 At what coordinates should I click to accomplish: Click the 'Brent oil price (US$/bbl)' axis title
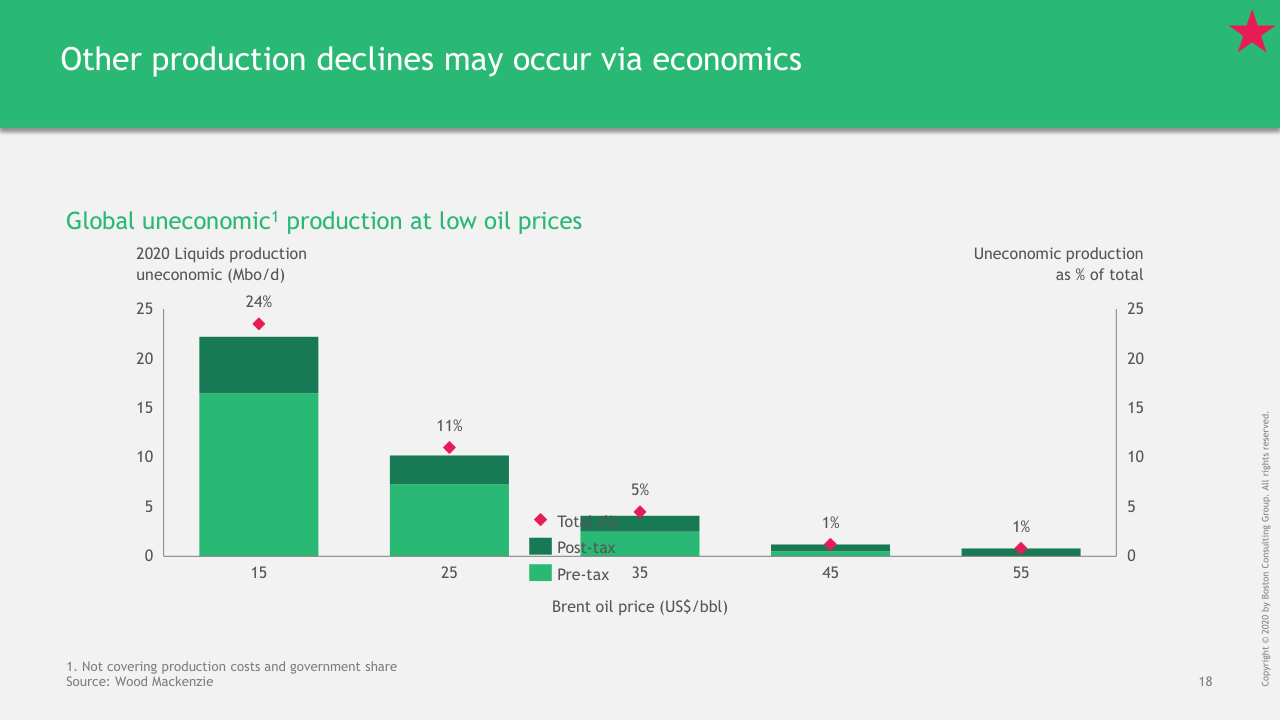[640, 607]
